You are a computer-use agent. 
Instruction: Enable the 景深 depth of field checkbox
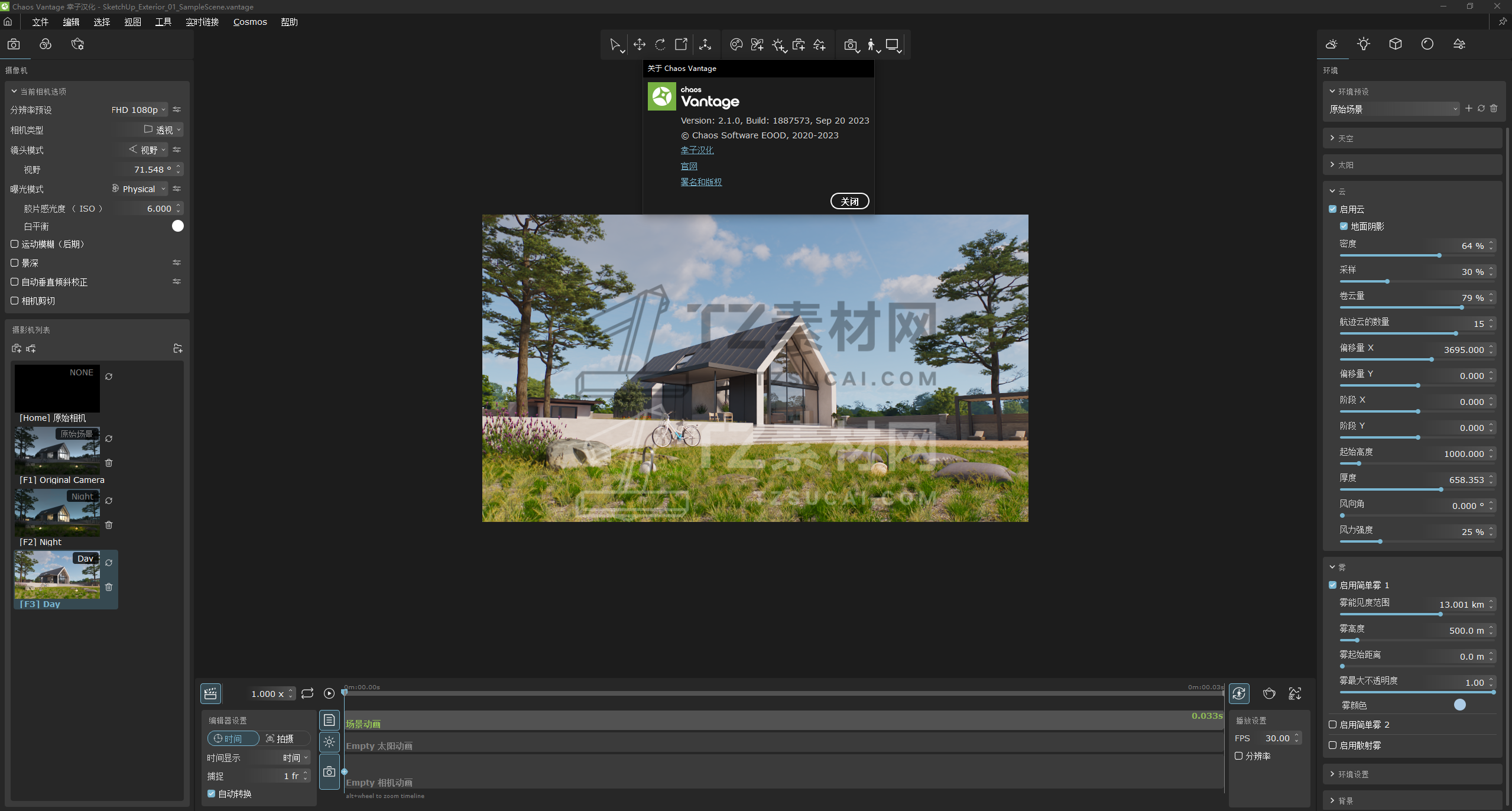click(x=15, y=263)
